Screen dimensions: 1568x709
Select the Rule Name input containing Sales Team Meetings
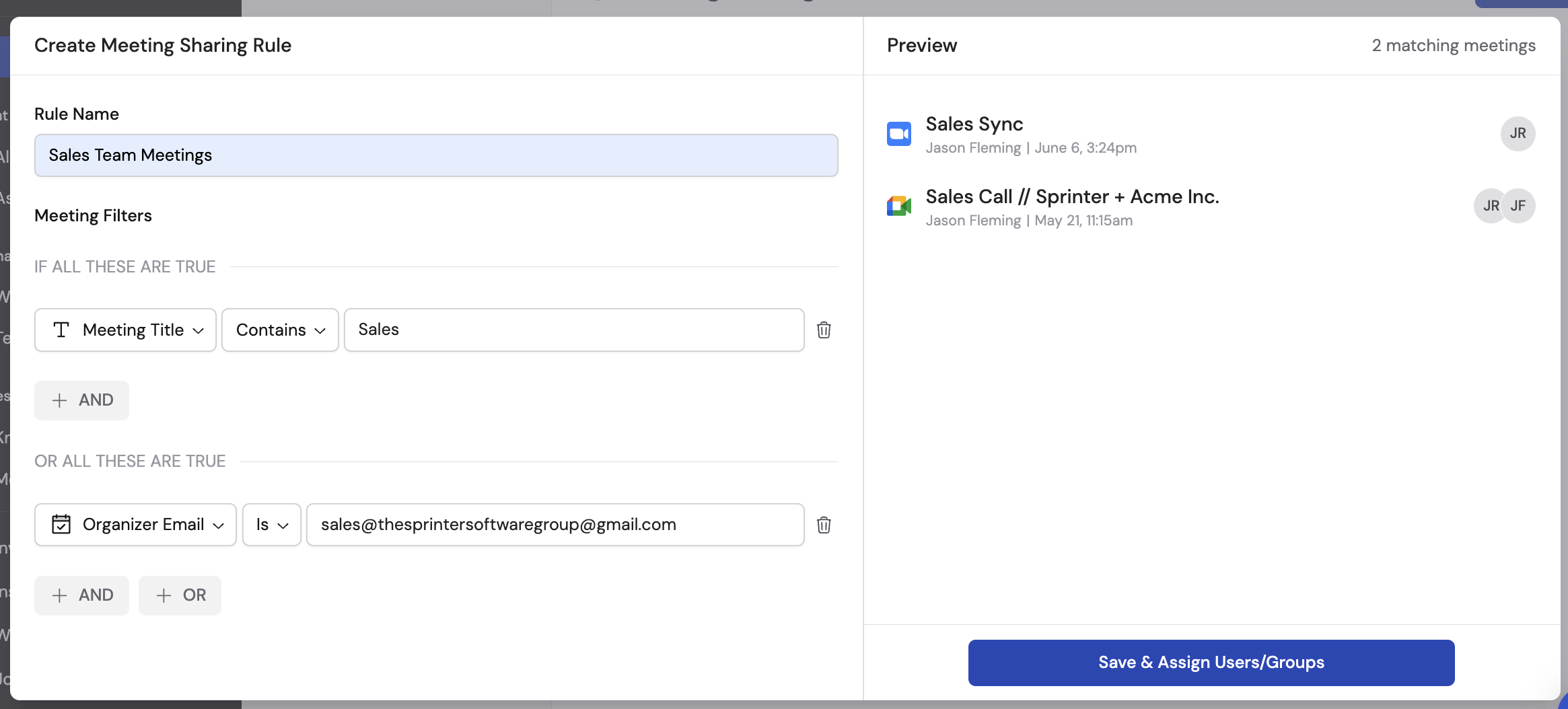(435, 155)
